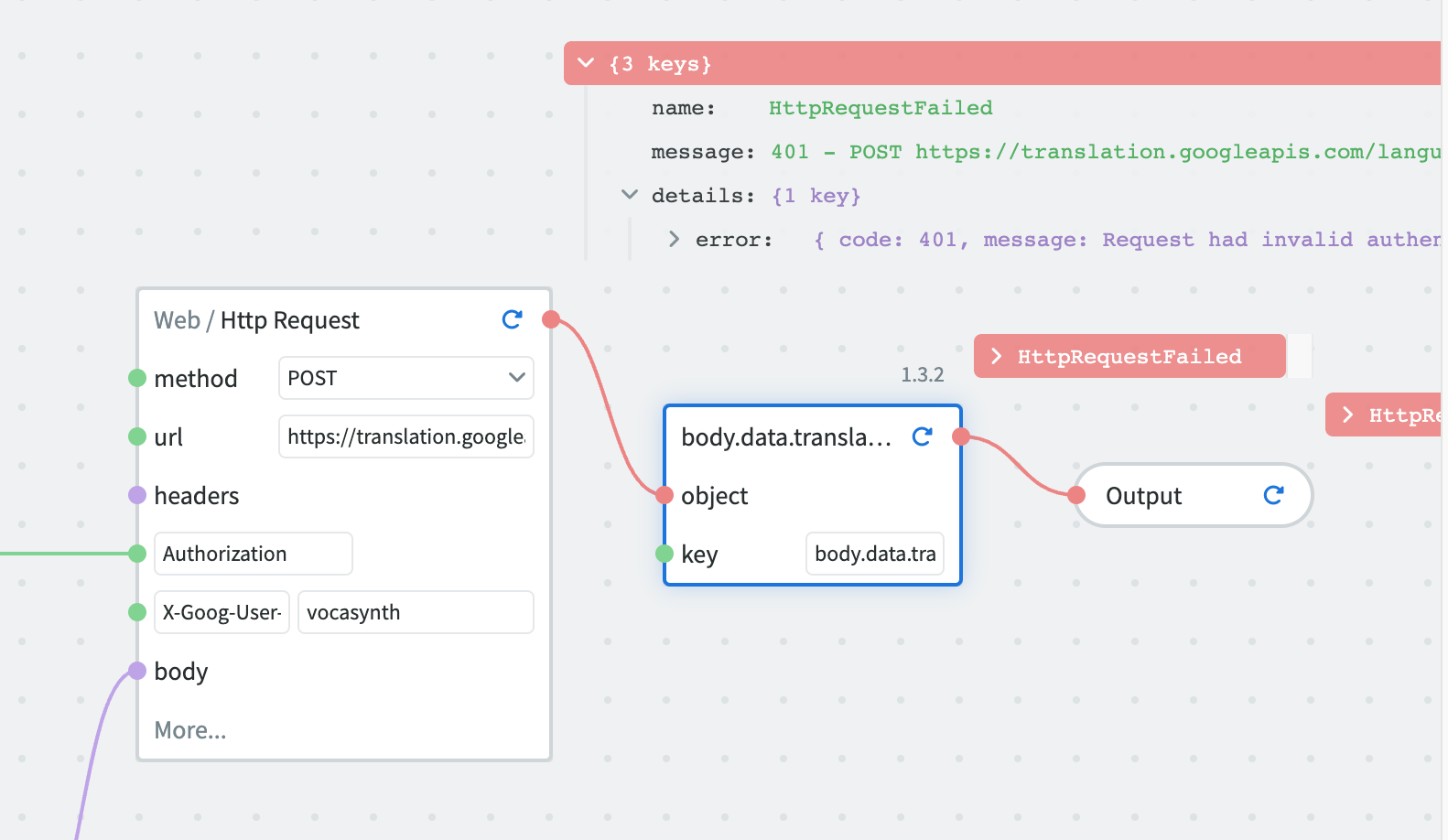Click the red output port of Http Request
The width and height of the screenshot is (1448, 840).
tap(551, 319)
